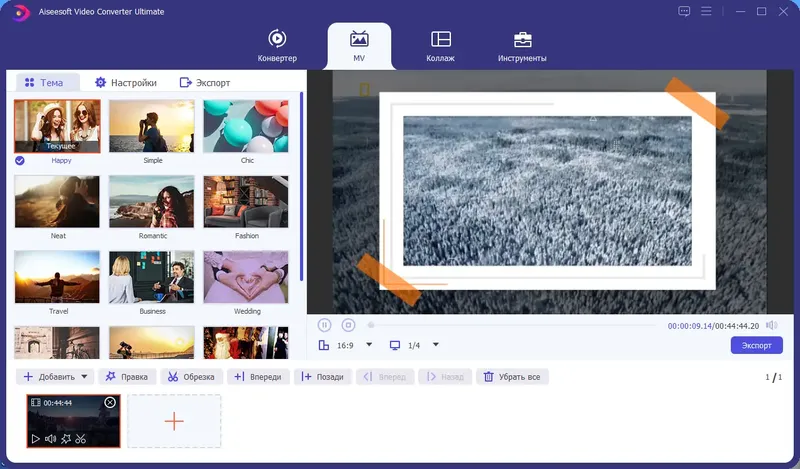Open the feedback chat icon in title bar
This screenshot has height=469, width=800.
click(x=684, y=11)
